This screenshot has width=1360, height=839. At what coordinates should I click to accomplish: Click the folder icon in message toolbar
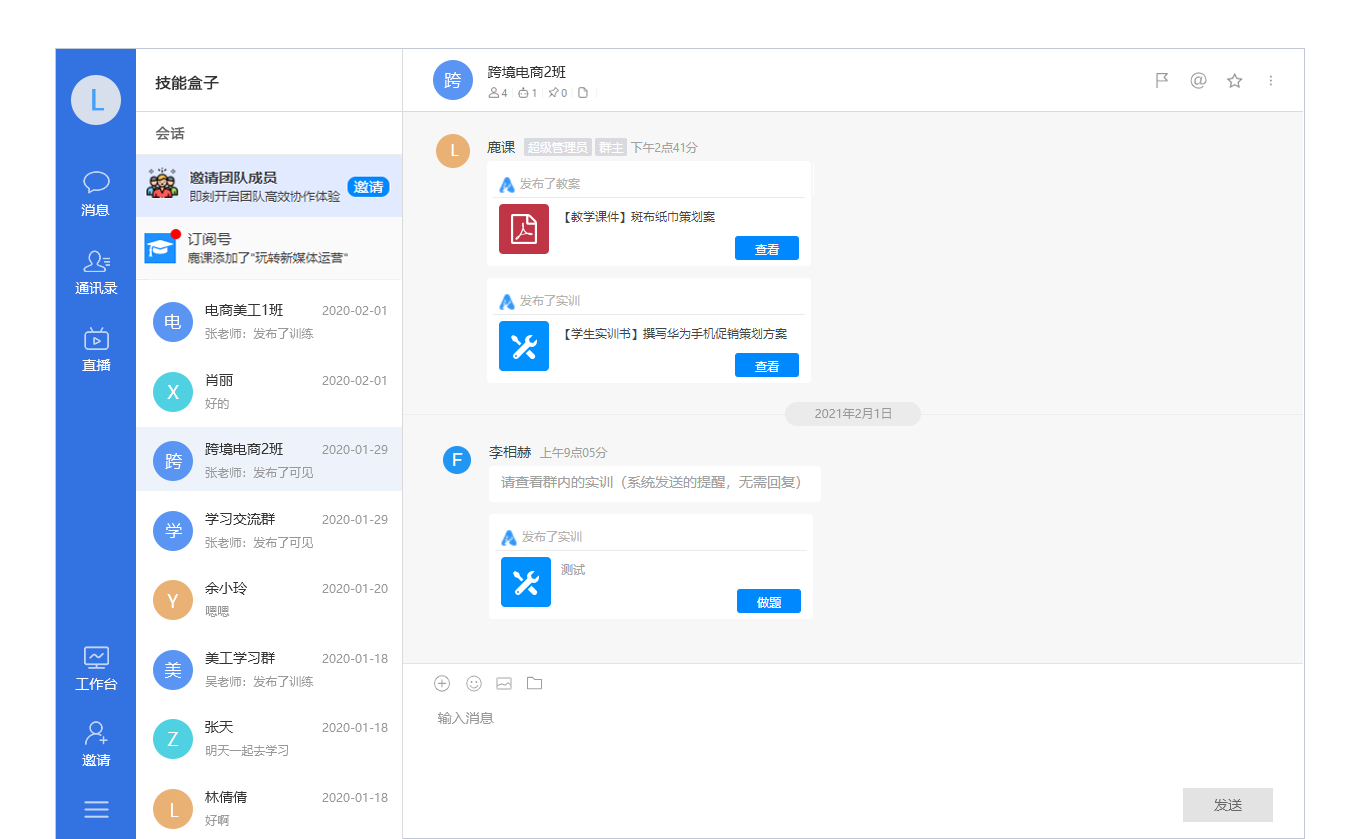coord(534,683)
